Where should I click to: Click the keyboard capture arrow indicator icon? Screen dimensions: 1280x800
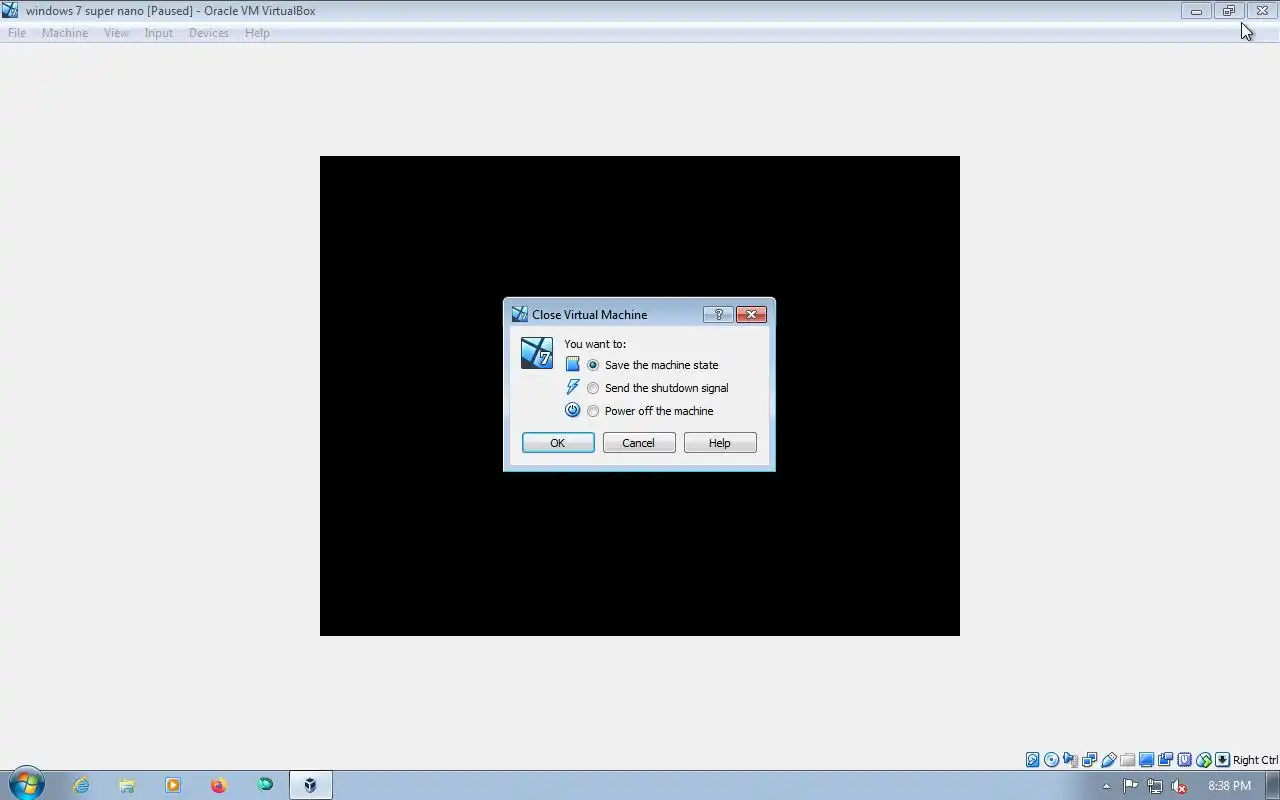1222,760
